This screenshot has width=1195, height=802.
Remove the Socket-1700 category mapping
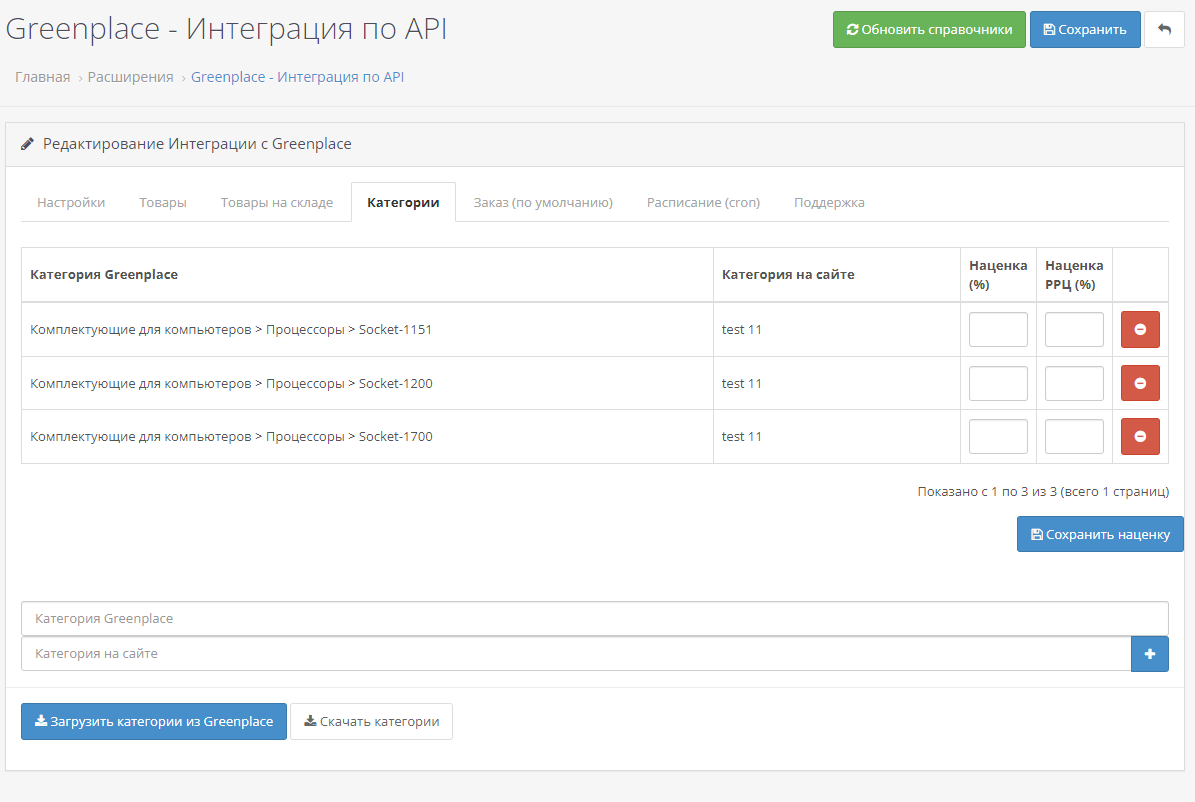point(1140,436)
